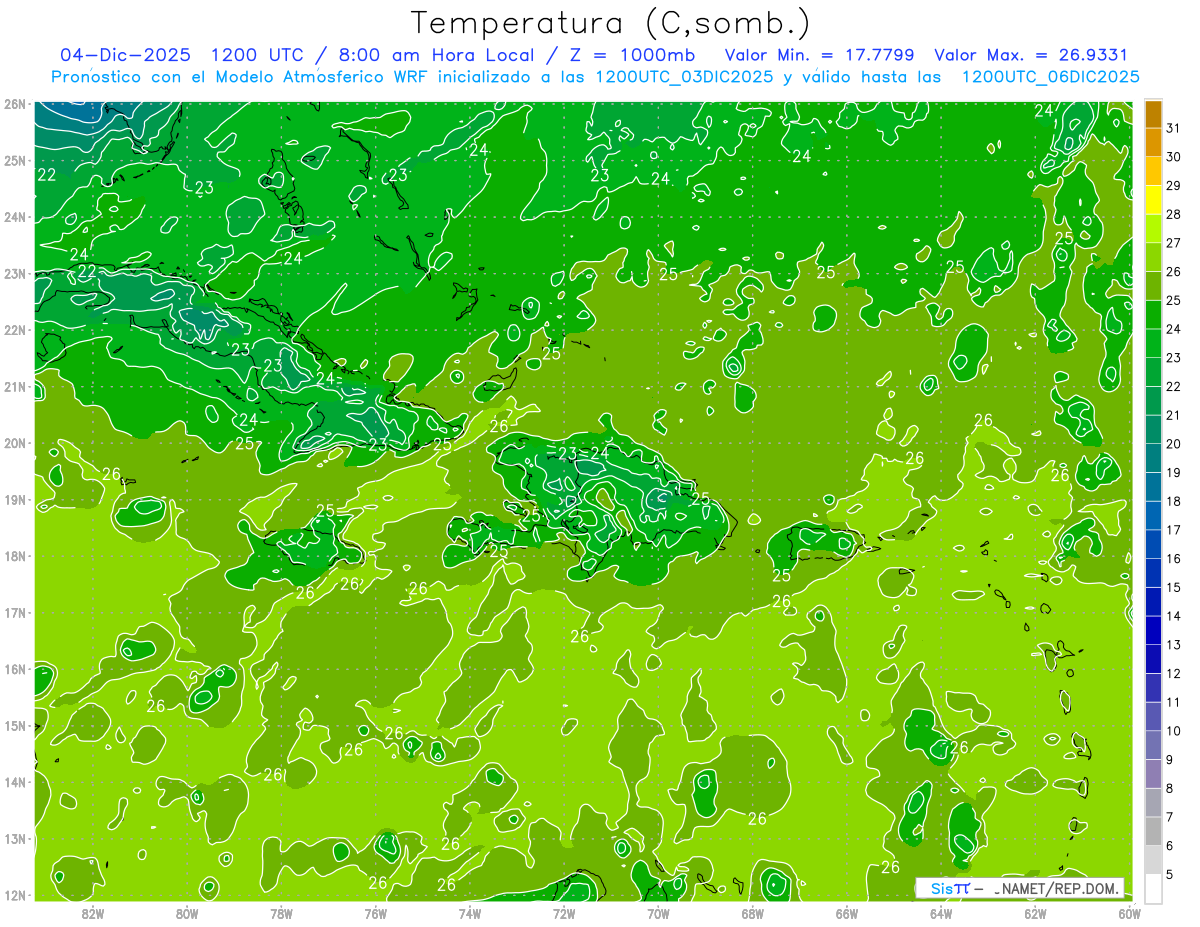Click the 14N latitude label
This screenshot has width=1200, height=927.
coord(15,782)
